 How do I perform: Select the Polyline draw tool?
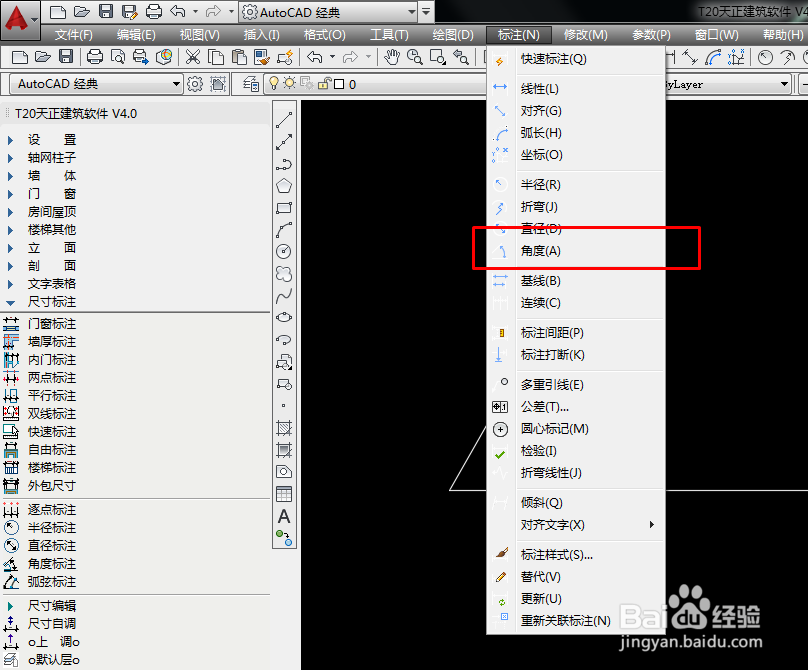[284, 164]
